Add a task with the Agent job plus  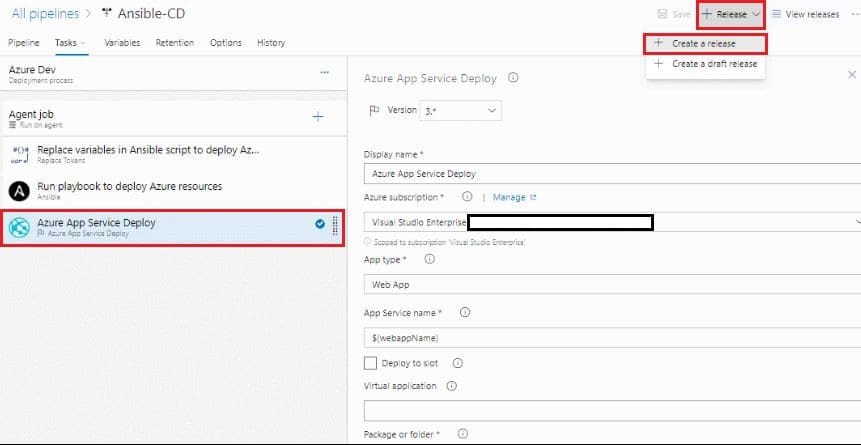pos(318,116)
